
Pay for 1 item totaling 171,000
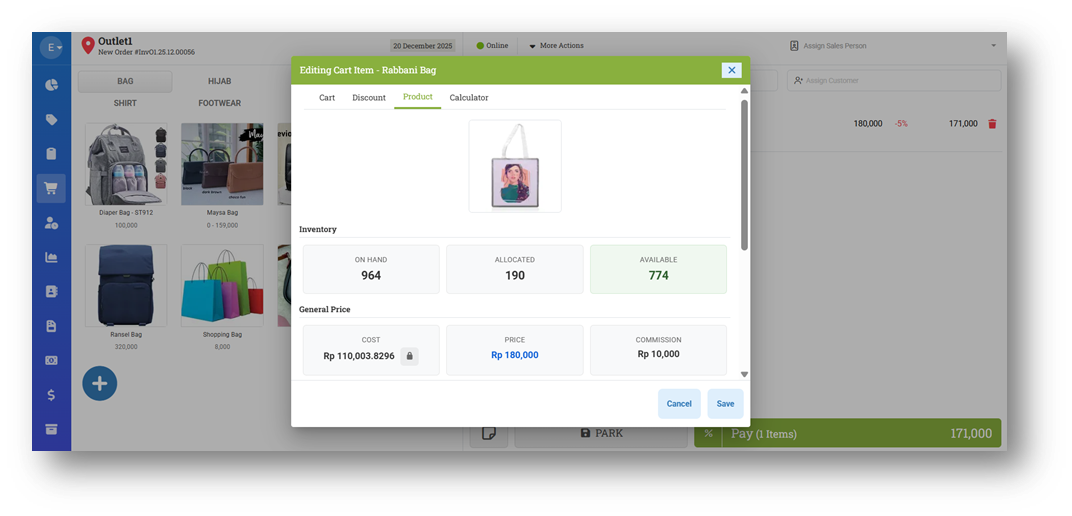coord(861,433)
